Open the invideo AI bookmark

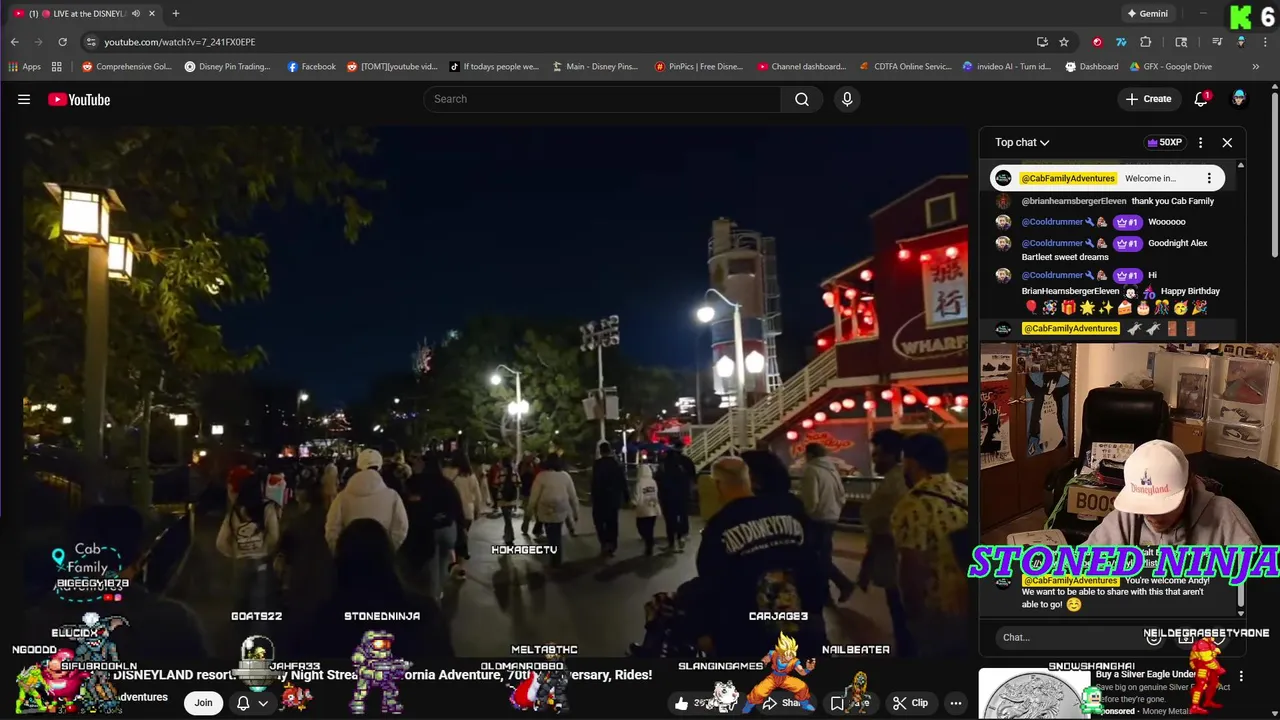point(1007,67)
